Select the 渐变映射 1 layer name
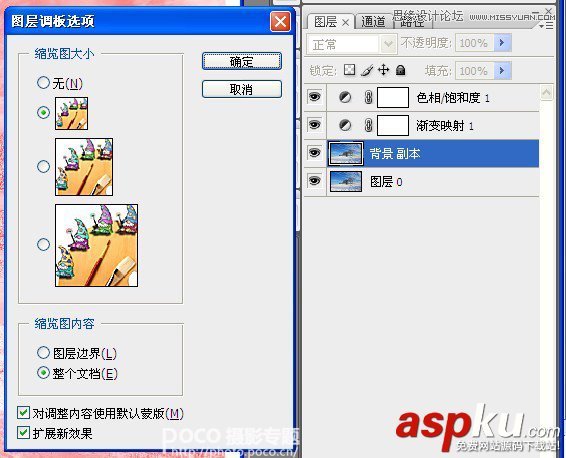566x458 pixels. tap(445, 126)
